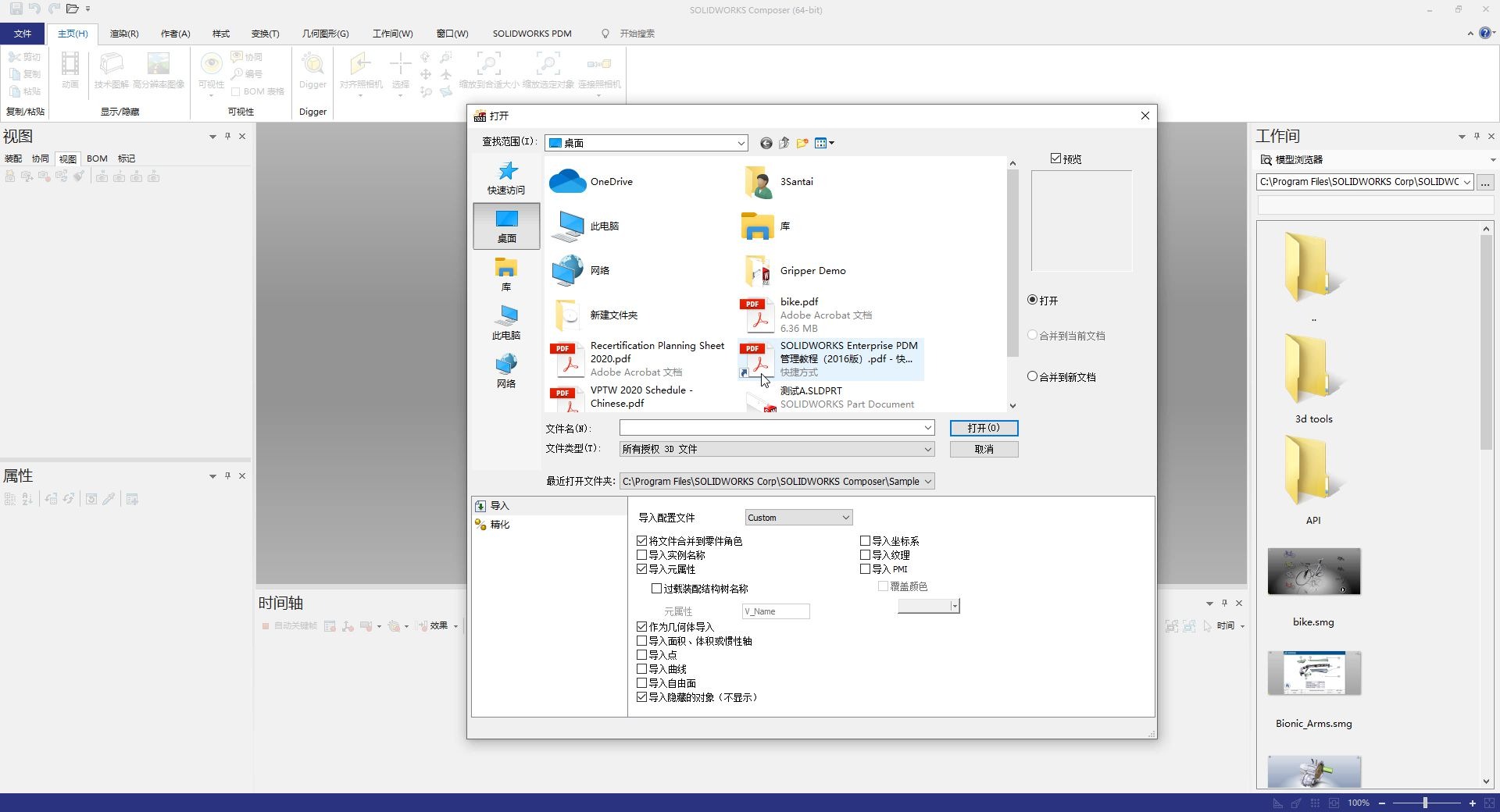Enable 导入实例名称 checkbox
The image size is (1500, 812).
point(642,555)
